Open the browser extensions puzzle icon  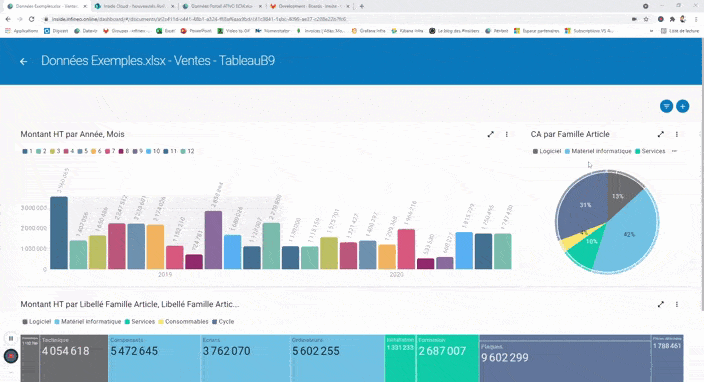[x=672, y=19]
